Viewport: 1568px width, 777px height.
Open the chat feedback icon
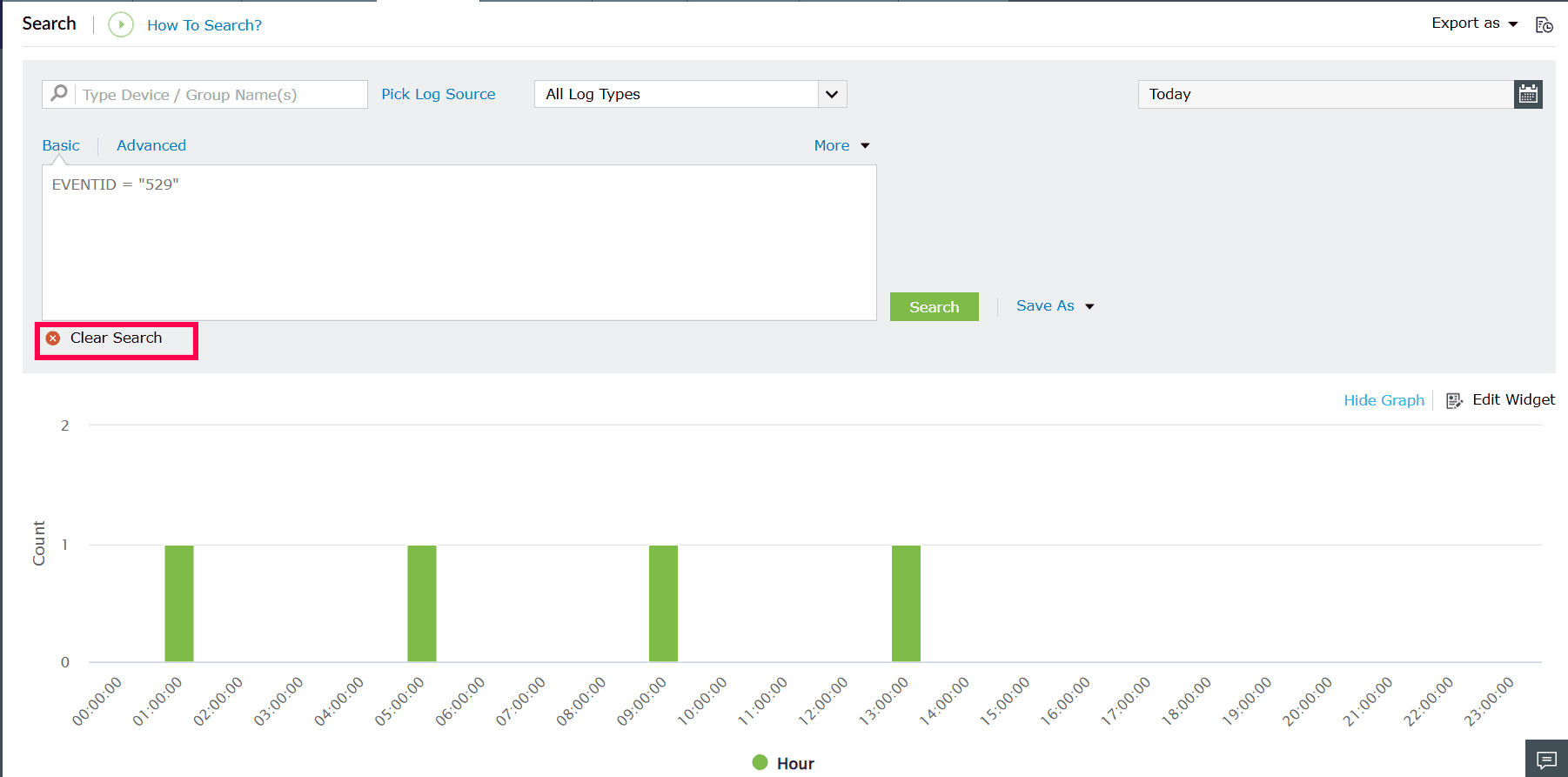[1546, 759]
